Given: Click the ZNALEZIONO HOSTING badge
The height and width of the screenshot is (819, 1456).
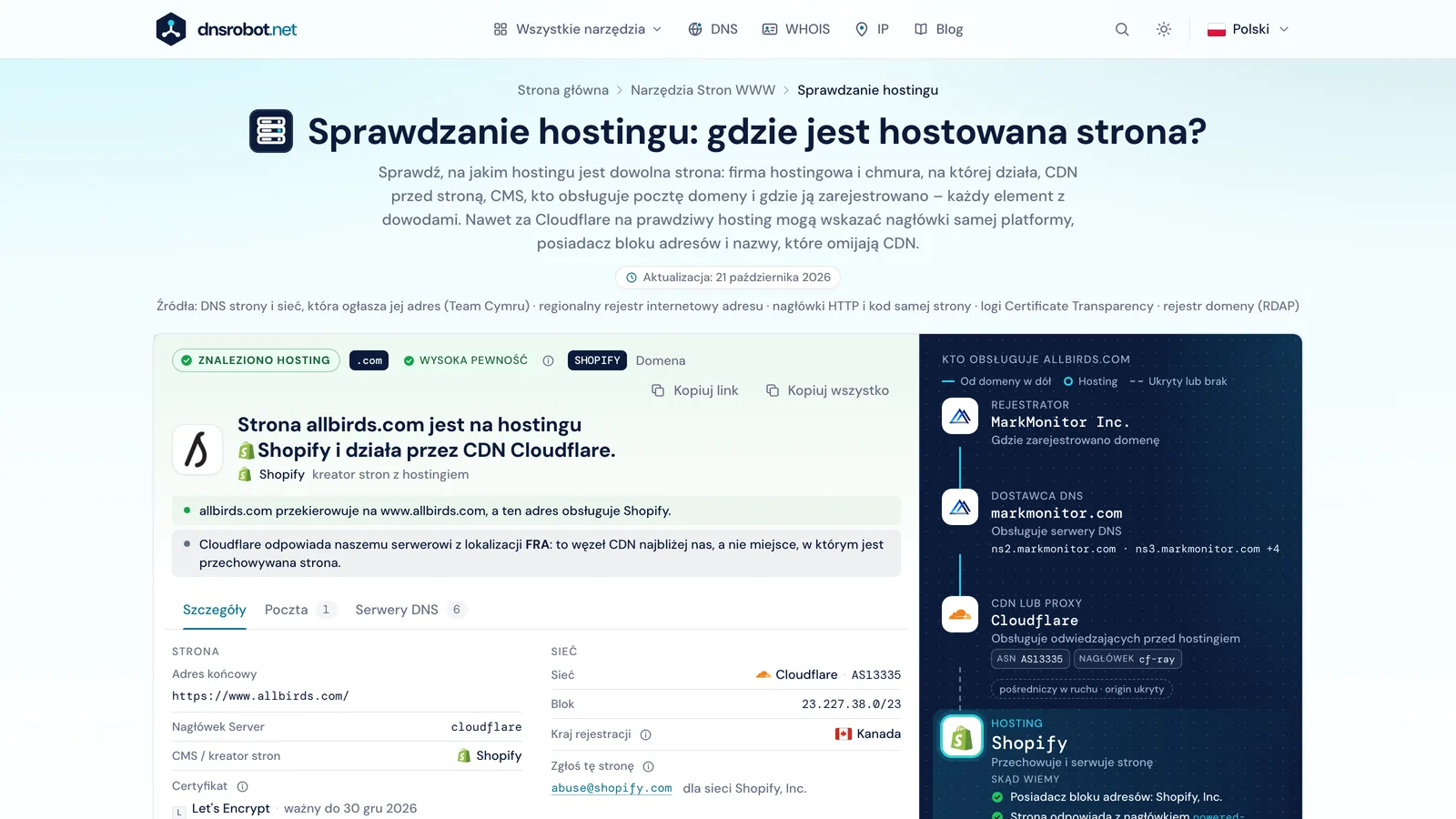Looking at the screenshot, I should coord(256,360).
